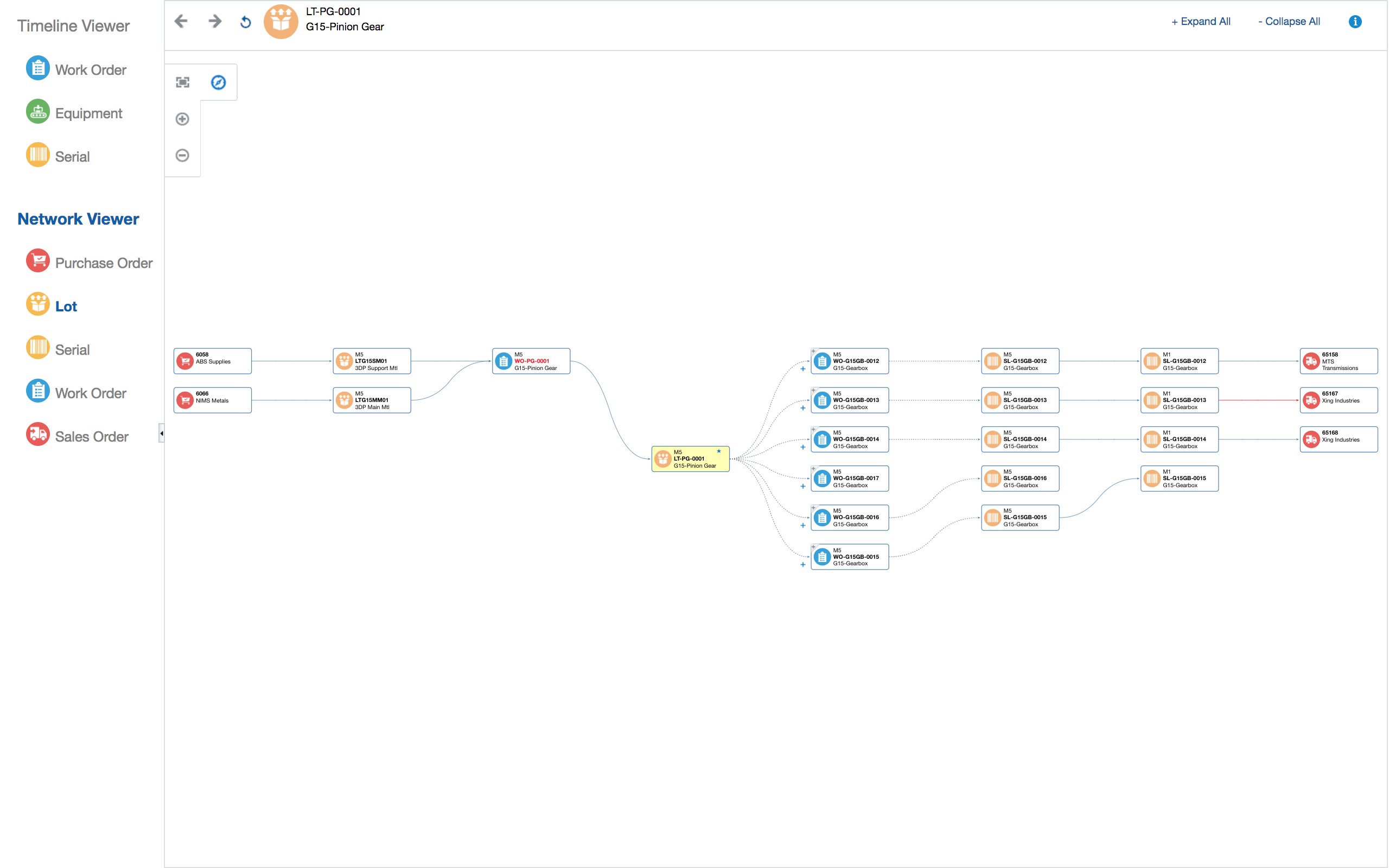
Task: Click the fit-to-screen icon above the canvas
Action: [182, 82]
